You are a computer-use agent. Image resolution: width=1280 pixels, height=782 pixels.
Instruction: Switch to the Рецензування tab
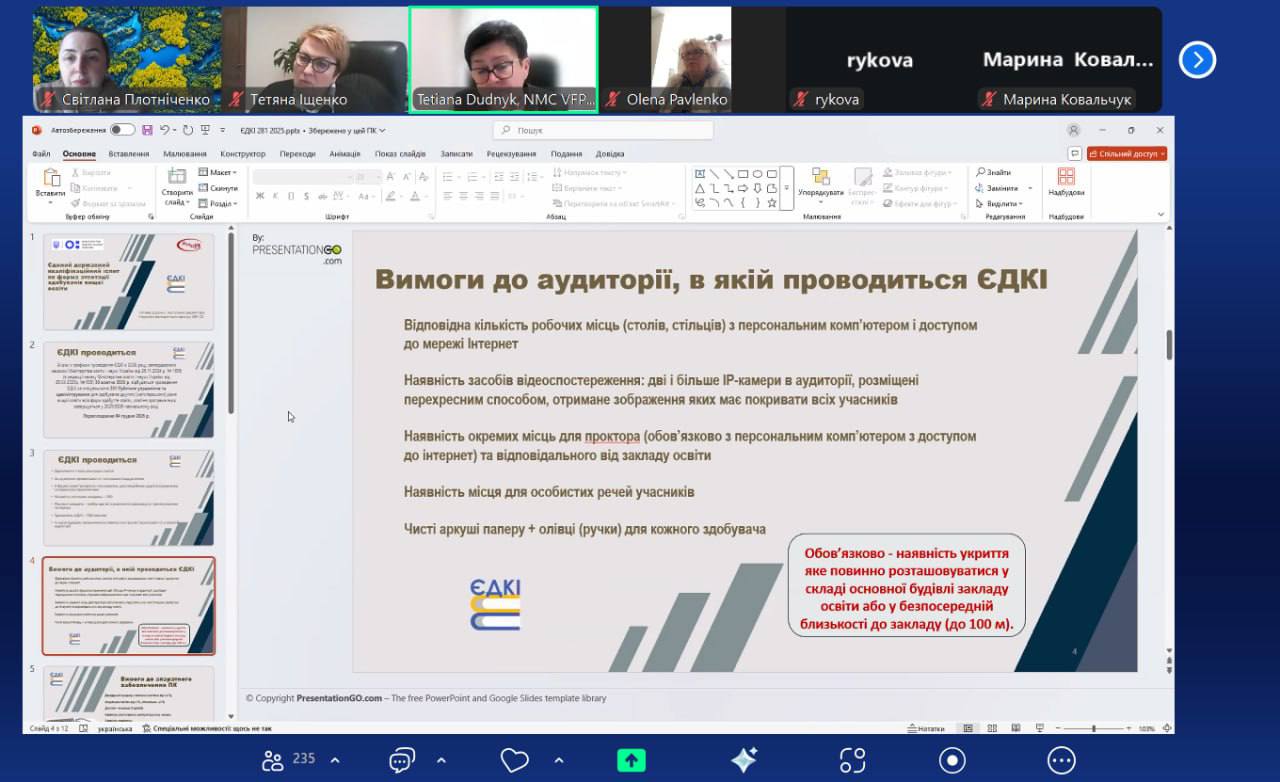[x=511, y=154]
